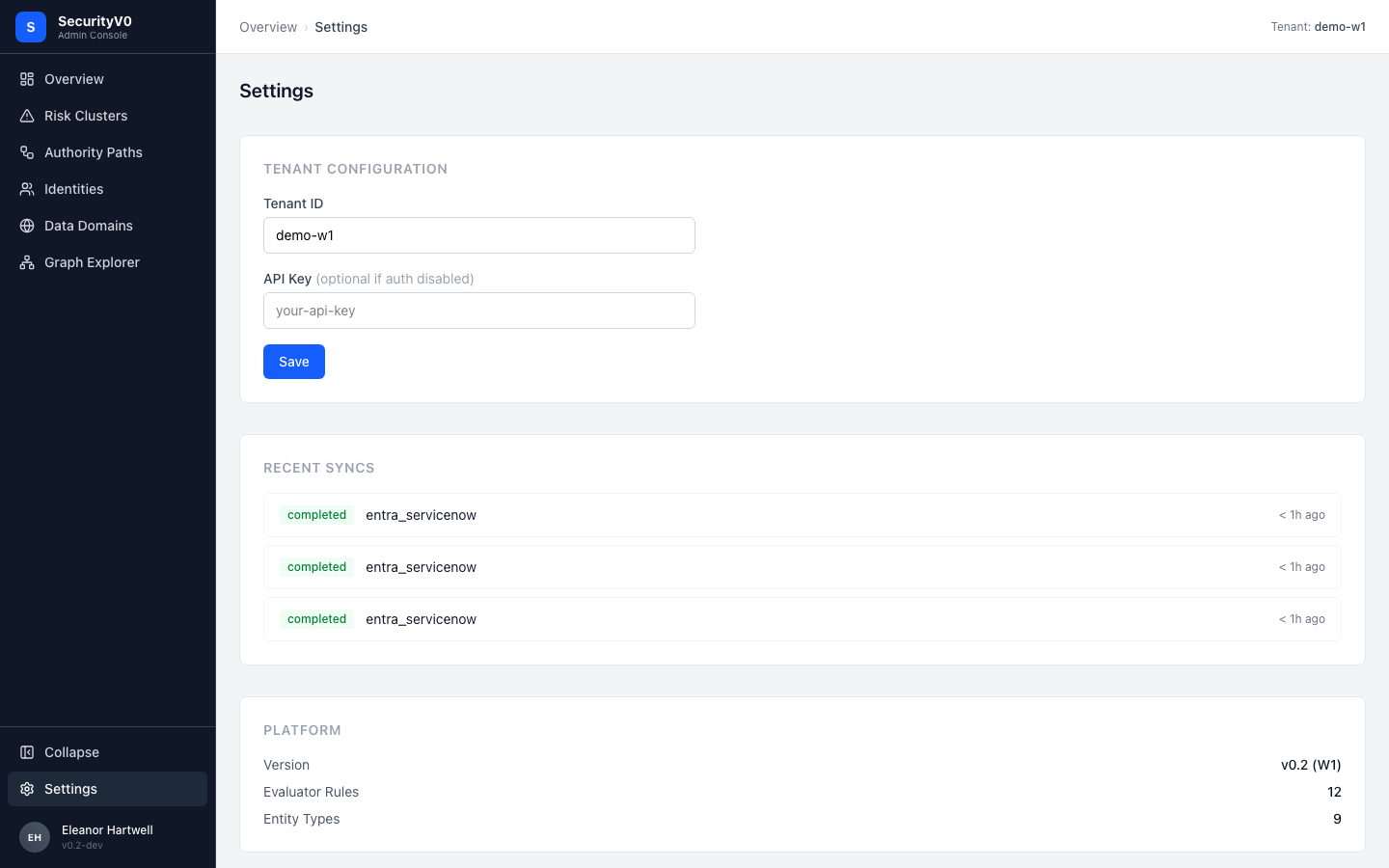The height and width of the screenshot is (868, 1389).
Task: Collapse the sidebar using Collapse label
Action: coord(71,752)
